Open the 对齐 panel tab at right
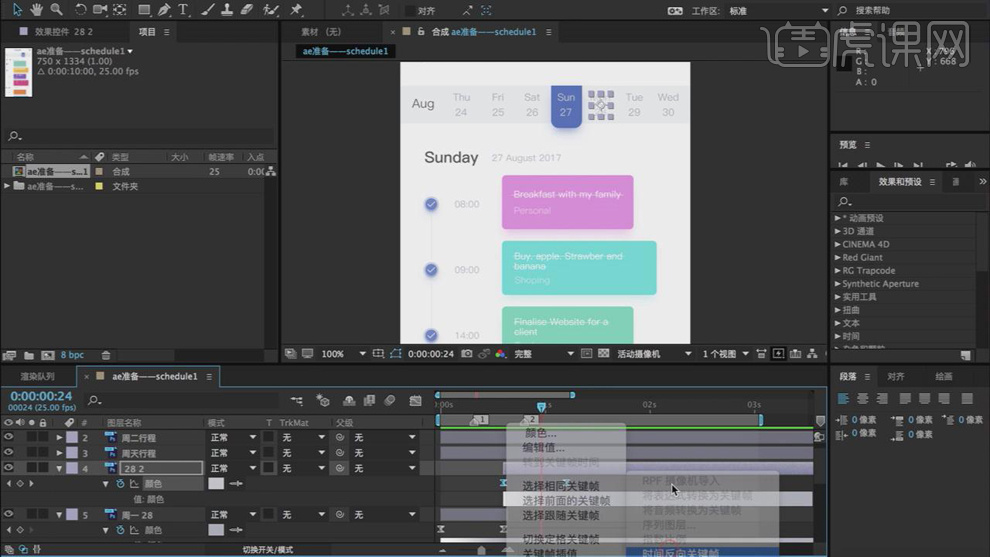This screenshot has width=990, height=557. point(896,376)
